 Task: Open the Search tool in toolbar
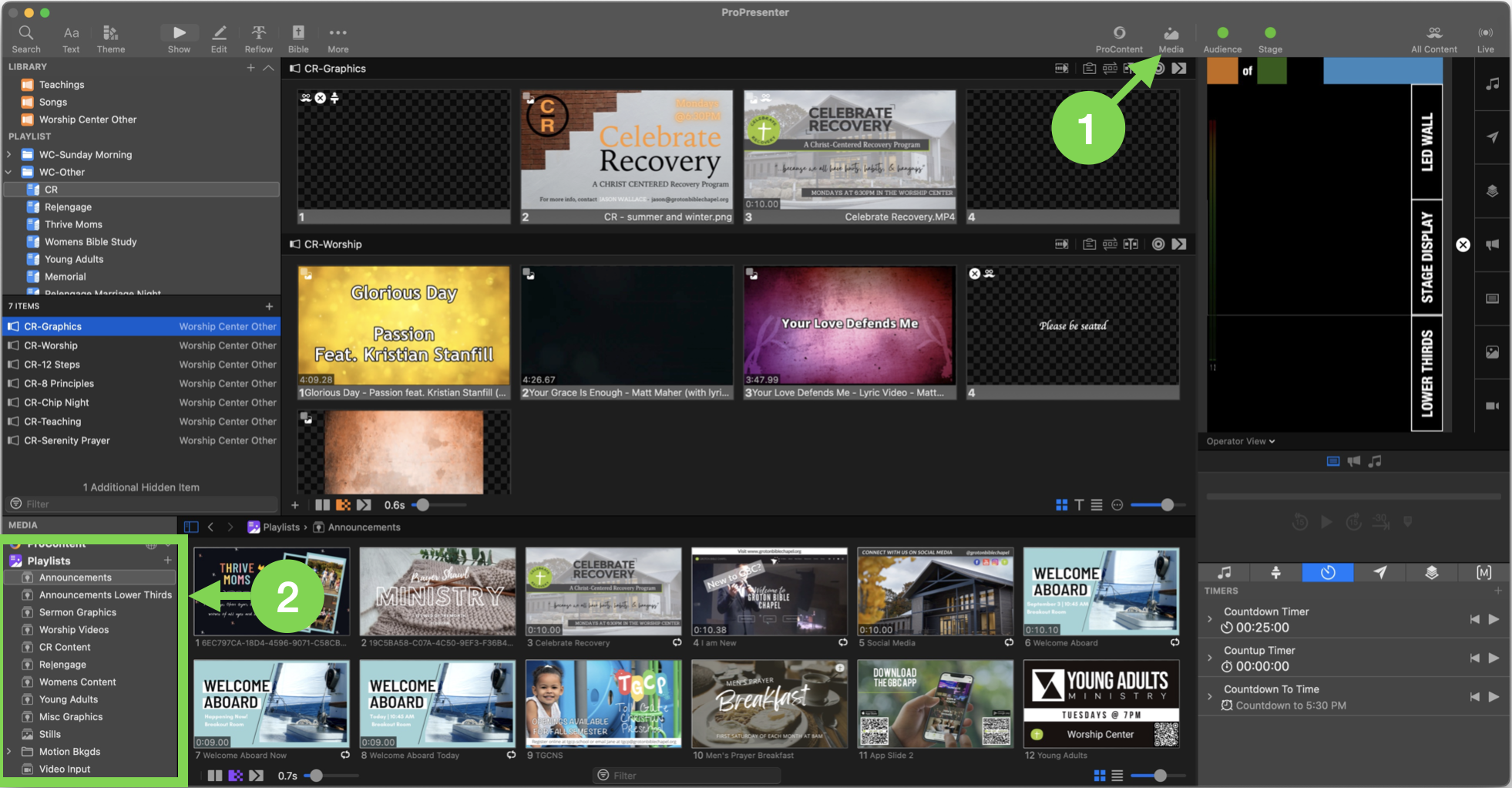pyautogui.click(x=25, y=39)
